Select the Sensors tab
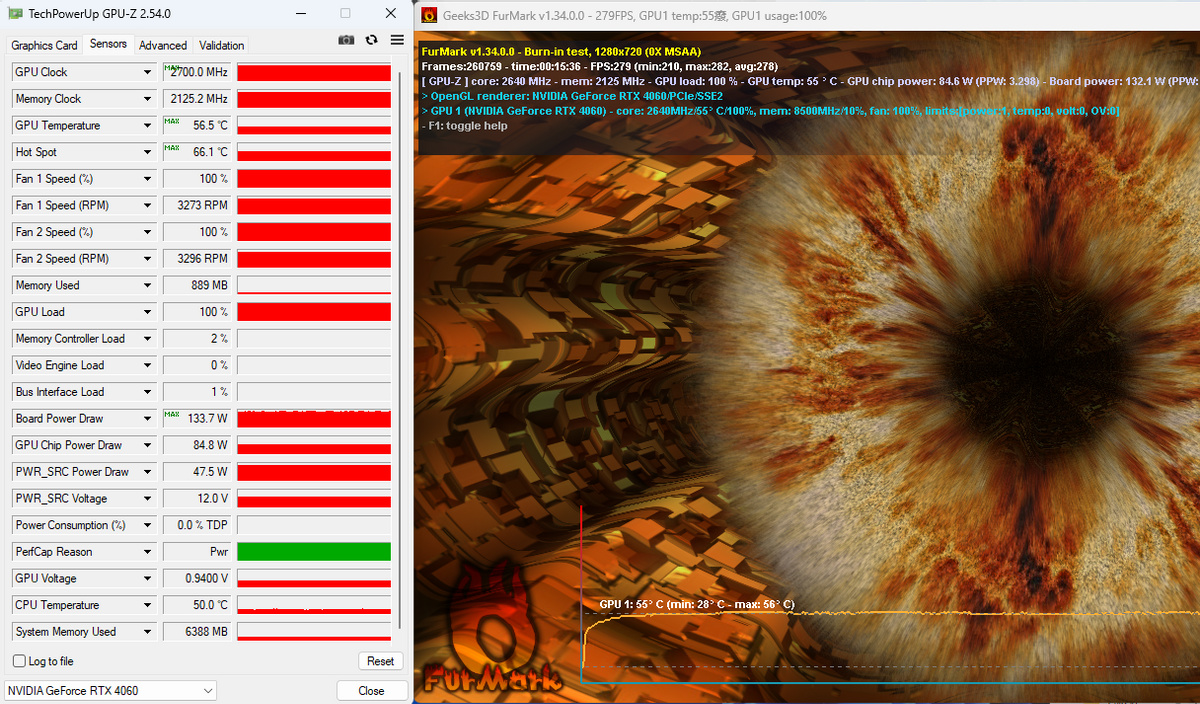 [108, 44]
